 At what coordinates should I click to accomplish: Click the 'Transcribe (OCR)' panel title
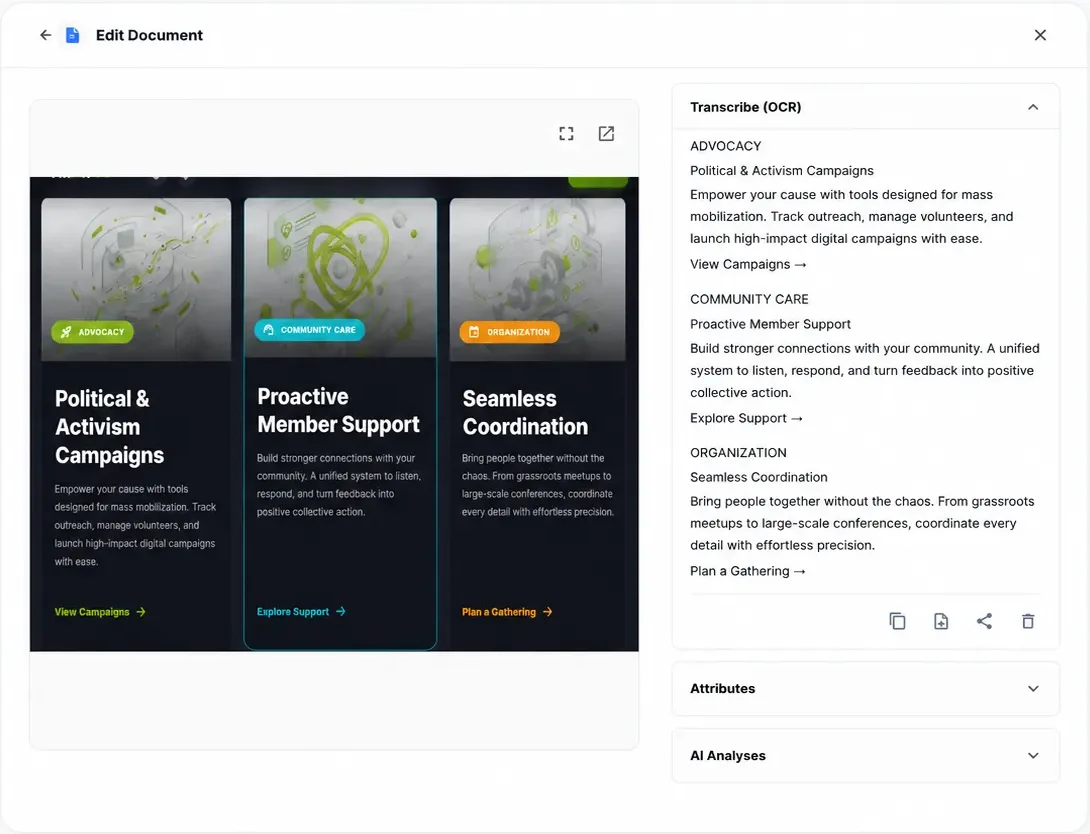[745, 107]
